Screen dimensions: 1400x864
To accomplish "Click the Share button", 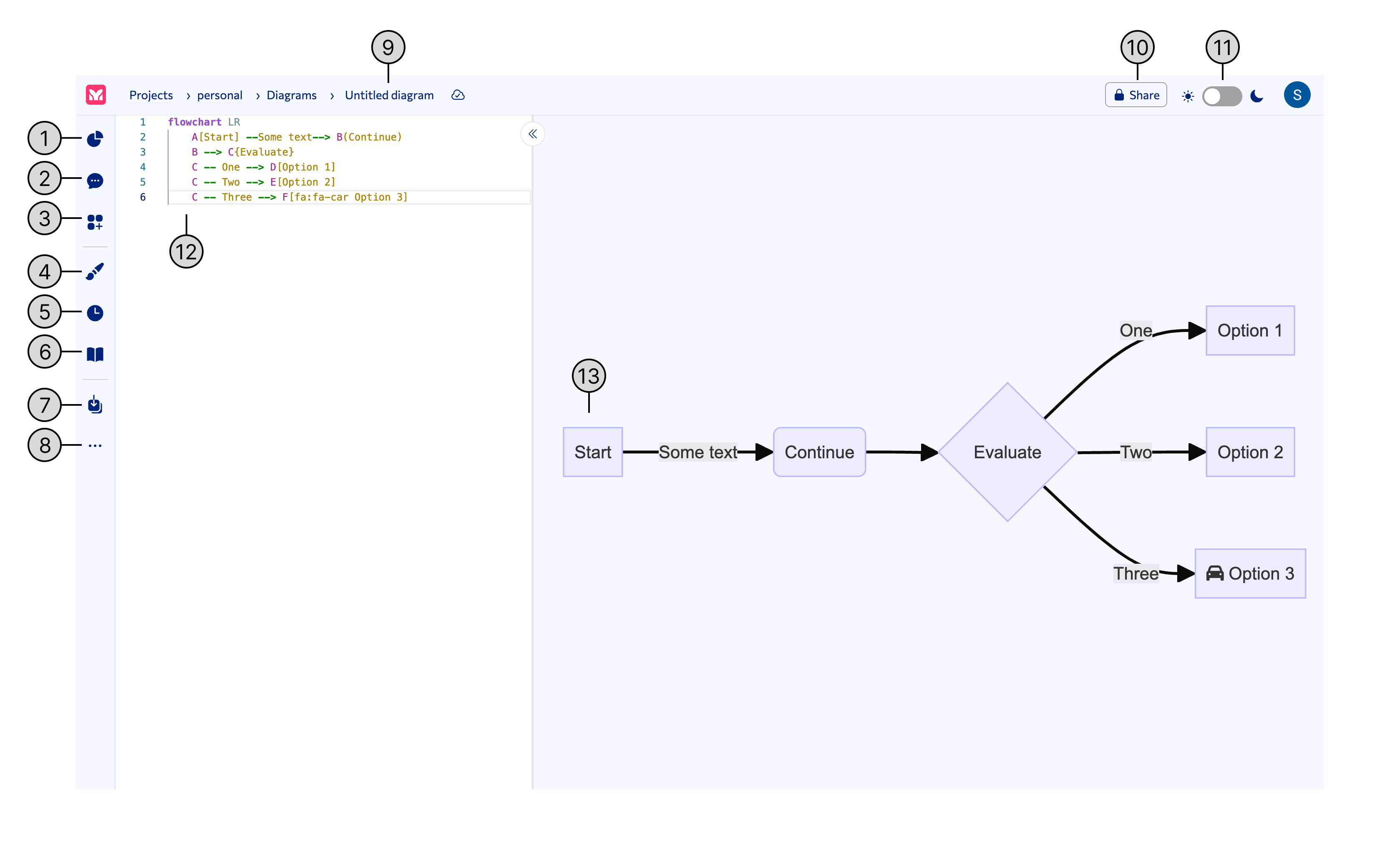I will [x=1136, y=95].
